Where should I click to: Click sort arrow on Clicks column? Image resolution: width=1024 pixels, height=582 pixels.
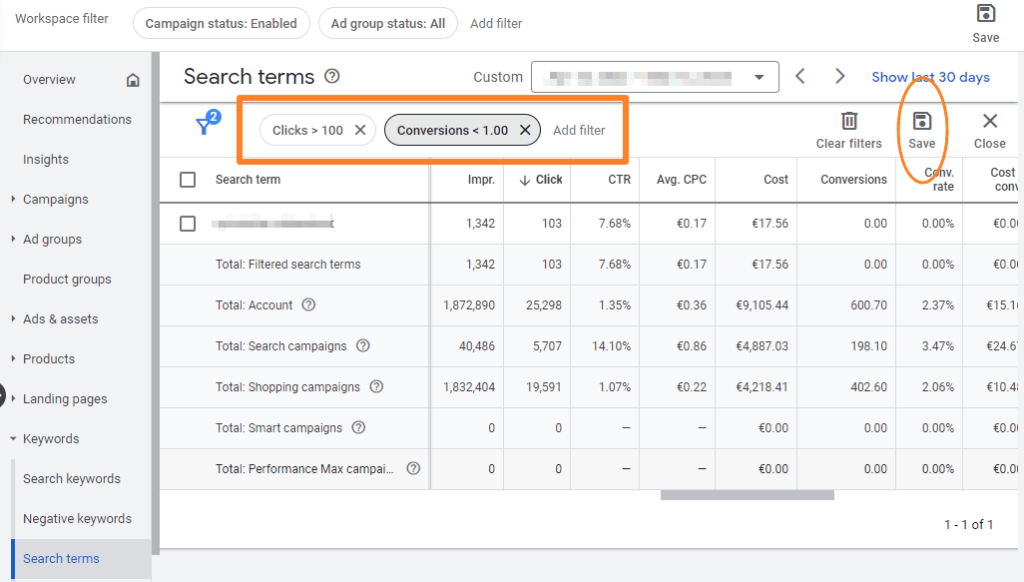[x=524, y=180]
